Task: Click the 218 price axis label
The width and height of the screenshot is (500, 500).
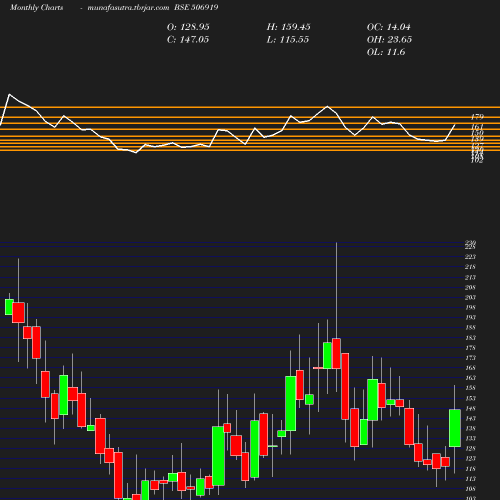Action: 470,267
